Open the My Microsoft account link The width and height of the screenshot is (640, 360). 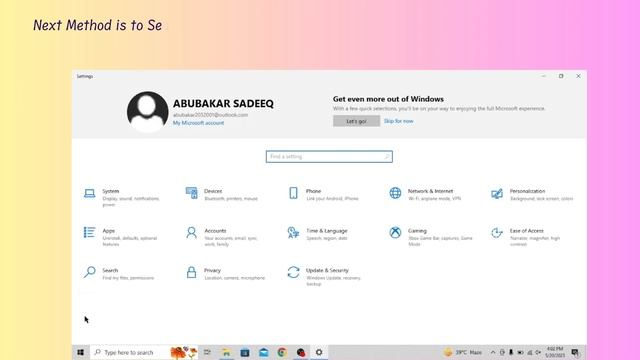click(x=198, y=123)
